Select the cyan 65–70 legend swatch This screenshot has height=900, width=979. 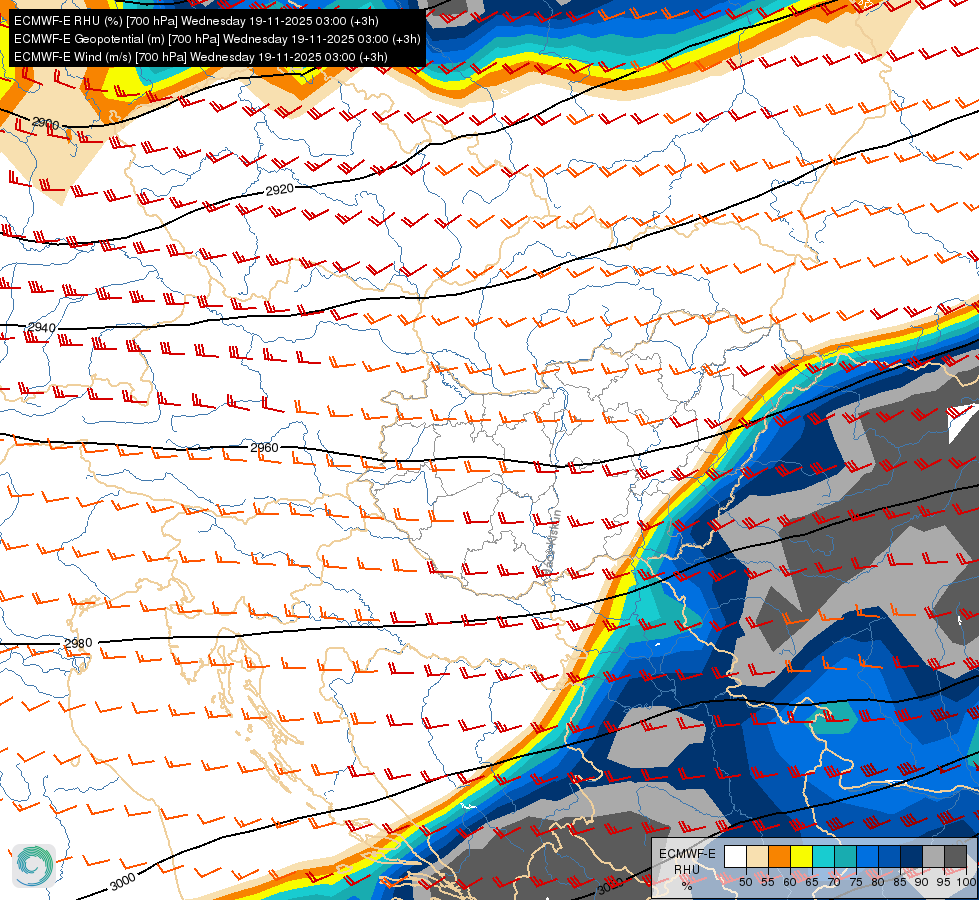pyautogui.click(x=824, y=856)
